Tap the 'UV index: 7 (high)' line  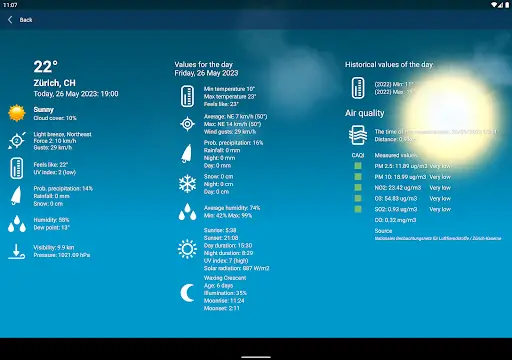(x=226, y=261)
